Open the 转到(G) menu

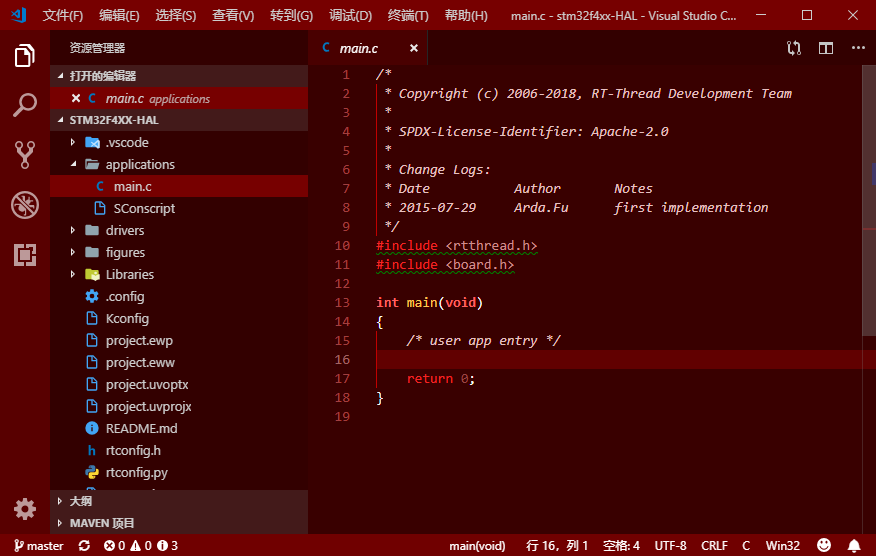[292, 15]
